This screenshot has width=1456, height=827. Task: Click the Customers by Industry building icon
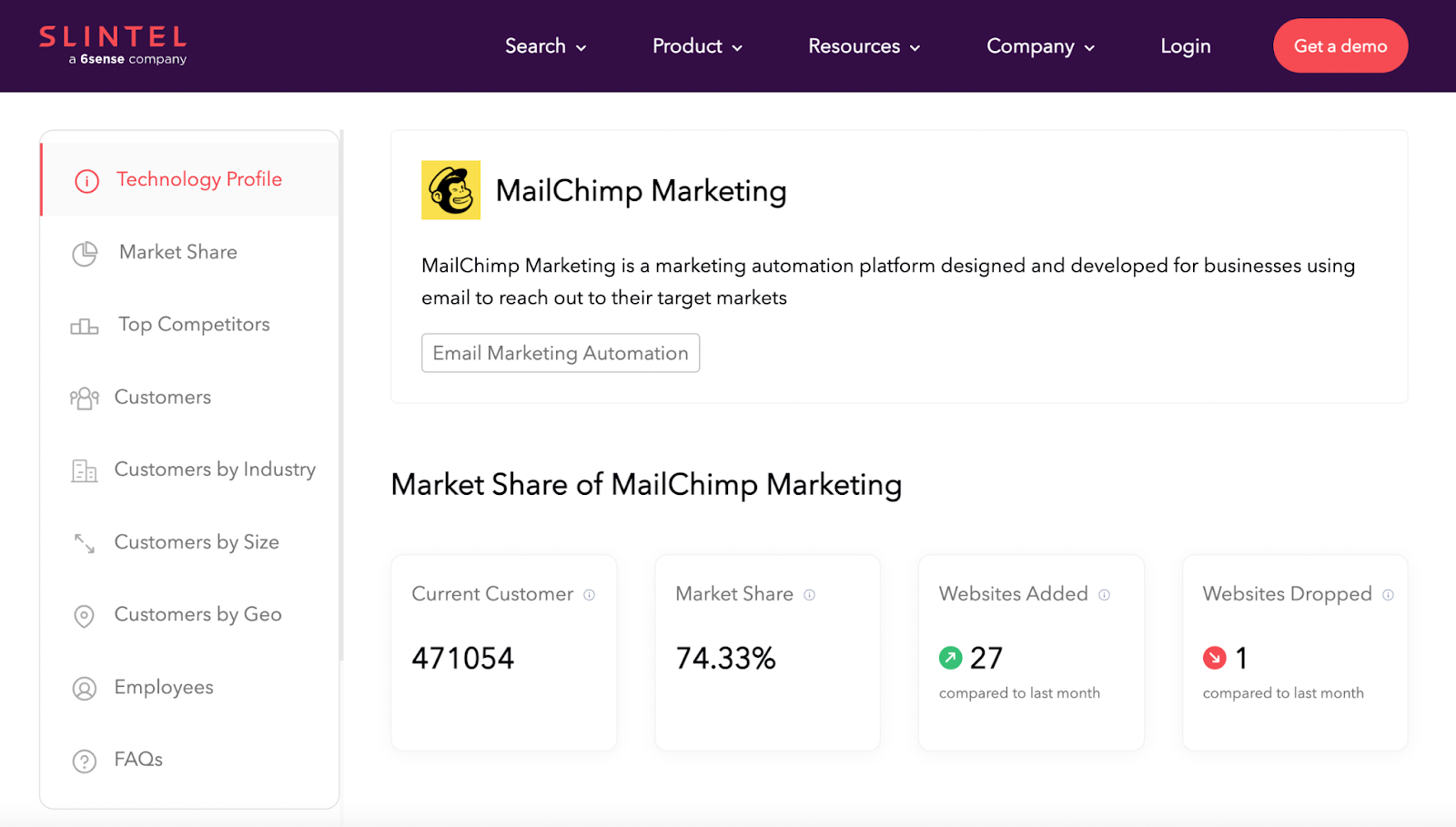(85, 470)
